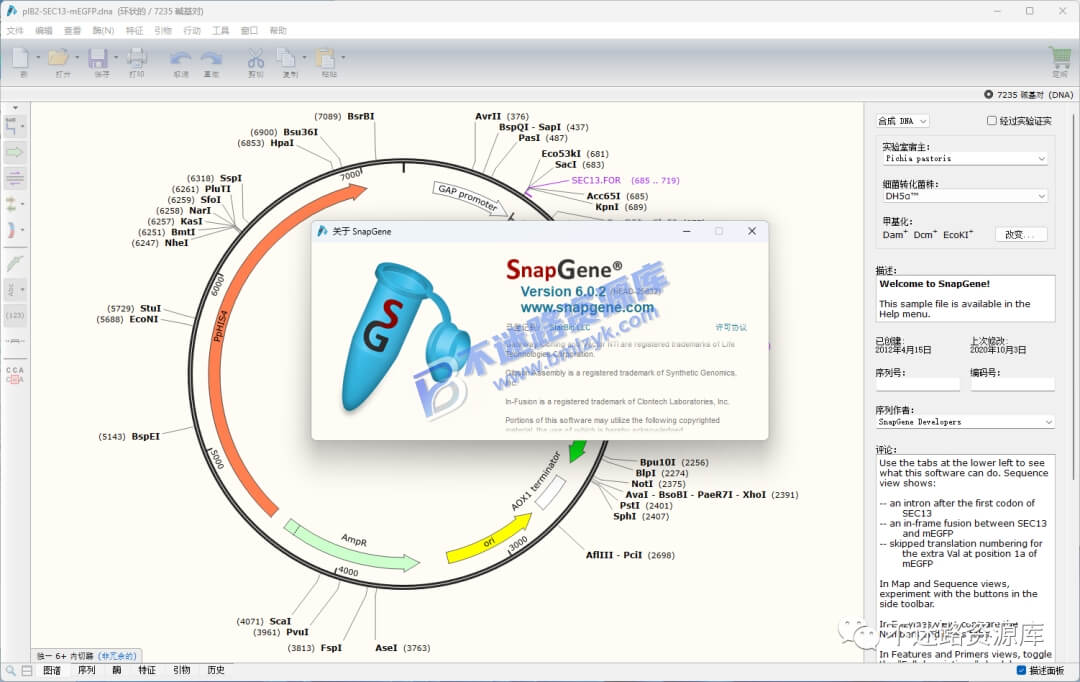Screen dimensions: 1080x682
Task: Open the 文件 File menu
Action: pos(15,30)
